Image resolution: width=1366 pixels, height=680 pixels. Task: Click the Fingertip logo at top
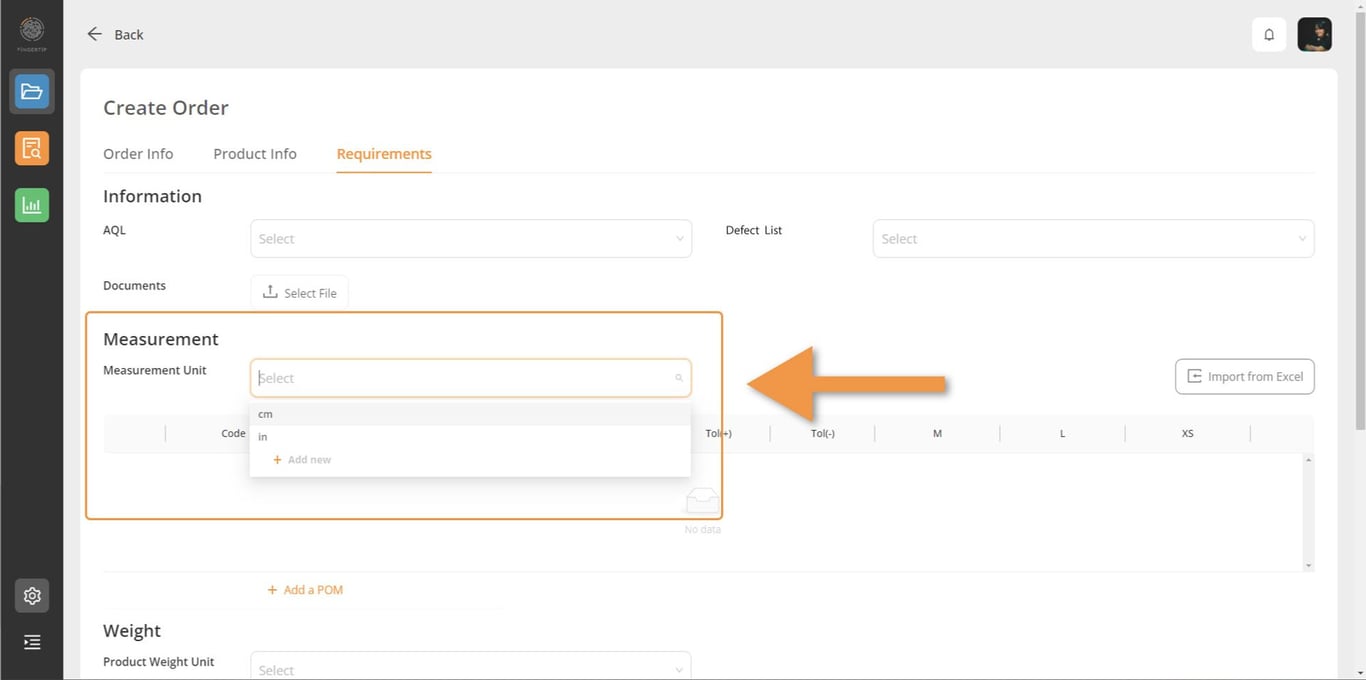[32, 32]
